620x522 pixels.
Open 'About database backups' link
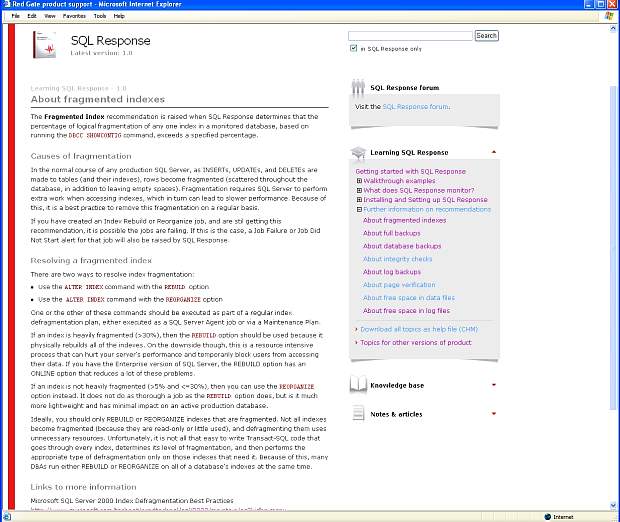pos(402,246)
